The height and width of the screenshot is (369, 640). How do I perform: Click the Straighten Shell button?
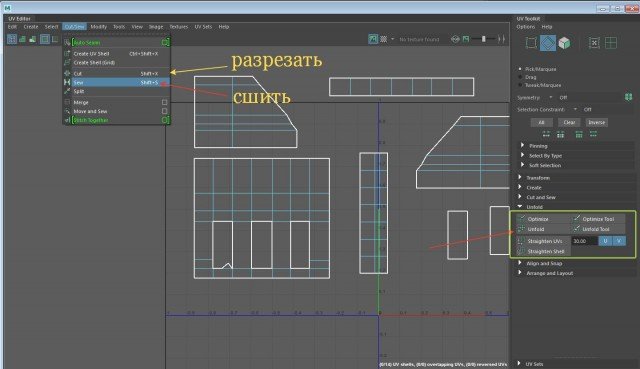(x=543, y=251)
